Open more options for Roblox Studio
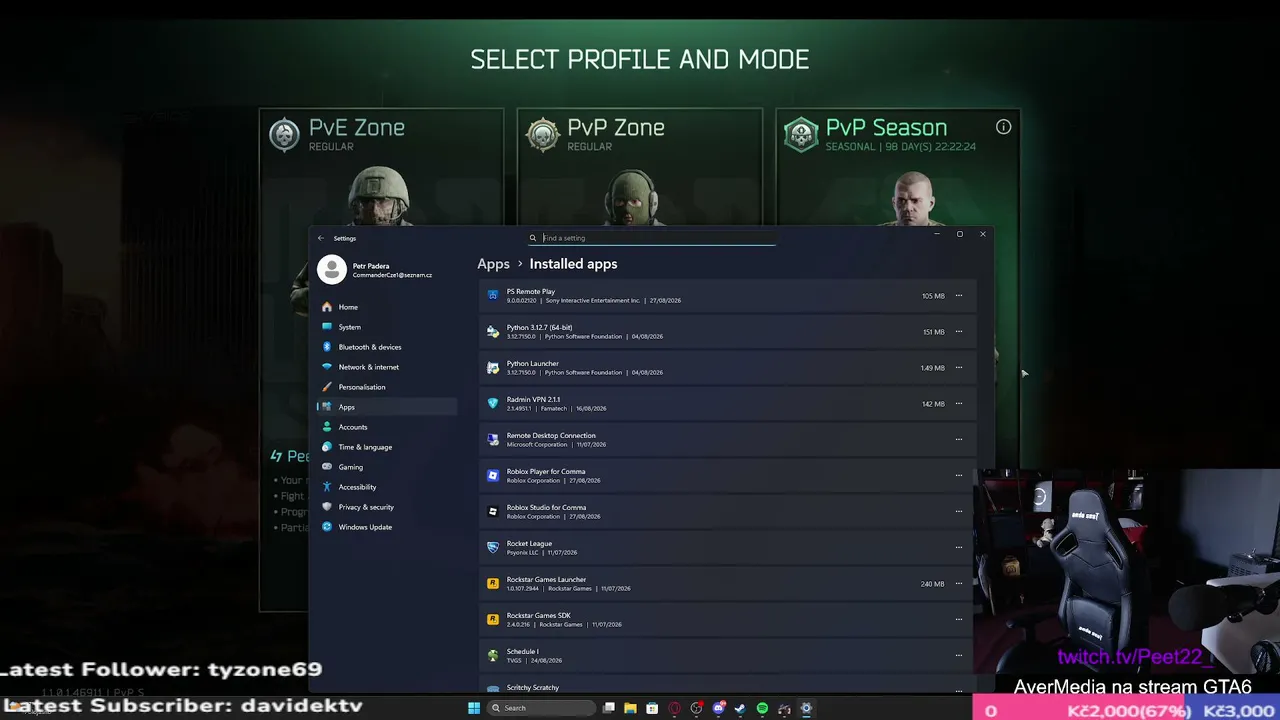This screenshot has width=1280, height=720. point(958,512)
